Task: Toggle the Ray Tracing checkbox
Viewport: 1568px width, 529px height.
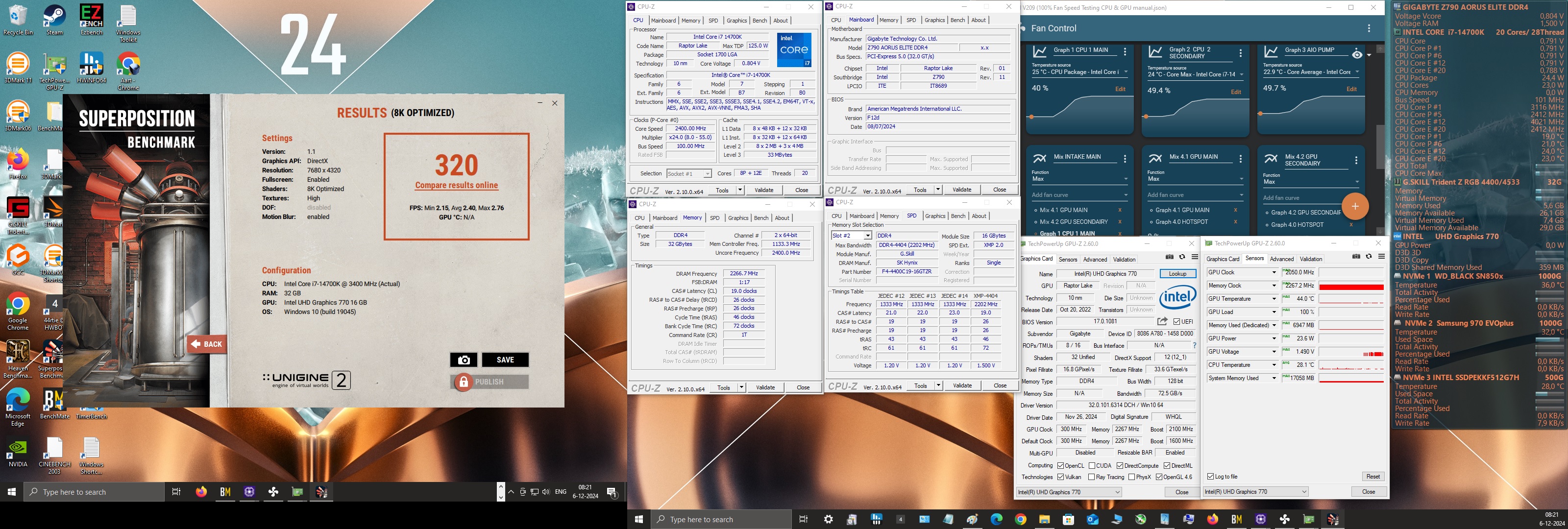Action: (x=1091, y=477)
